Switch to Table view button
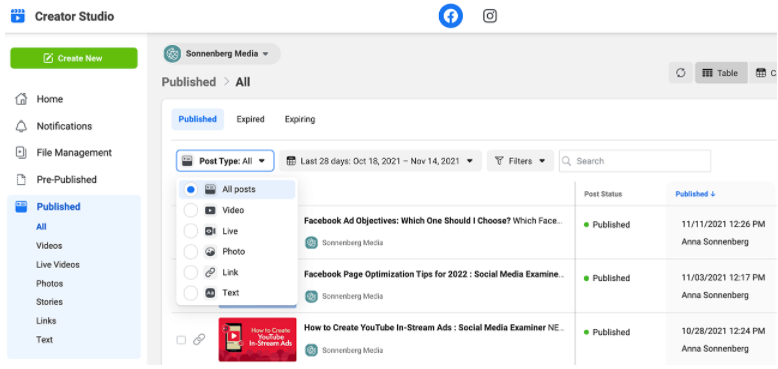This screenshot has width=778, height=369. point(721,73)
